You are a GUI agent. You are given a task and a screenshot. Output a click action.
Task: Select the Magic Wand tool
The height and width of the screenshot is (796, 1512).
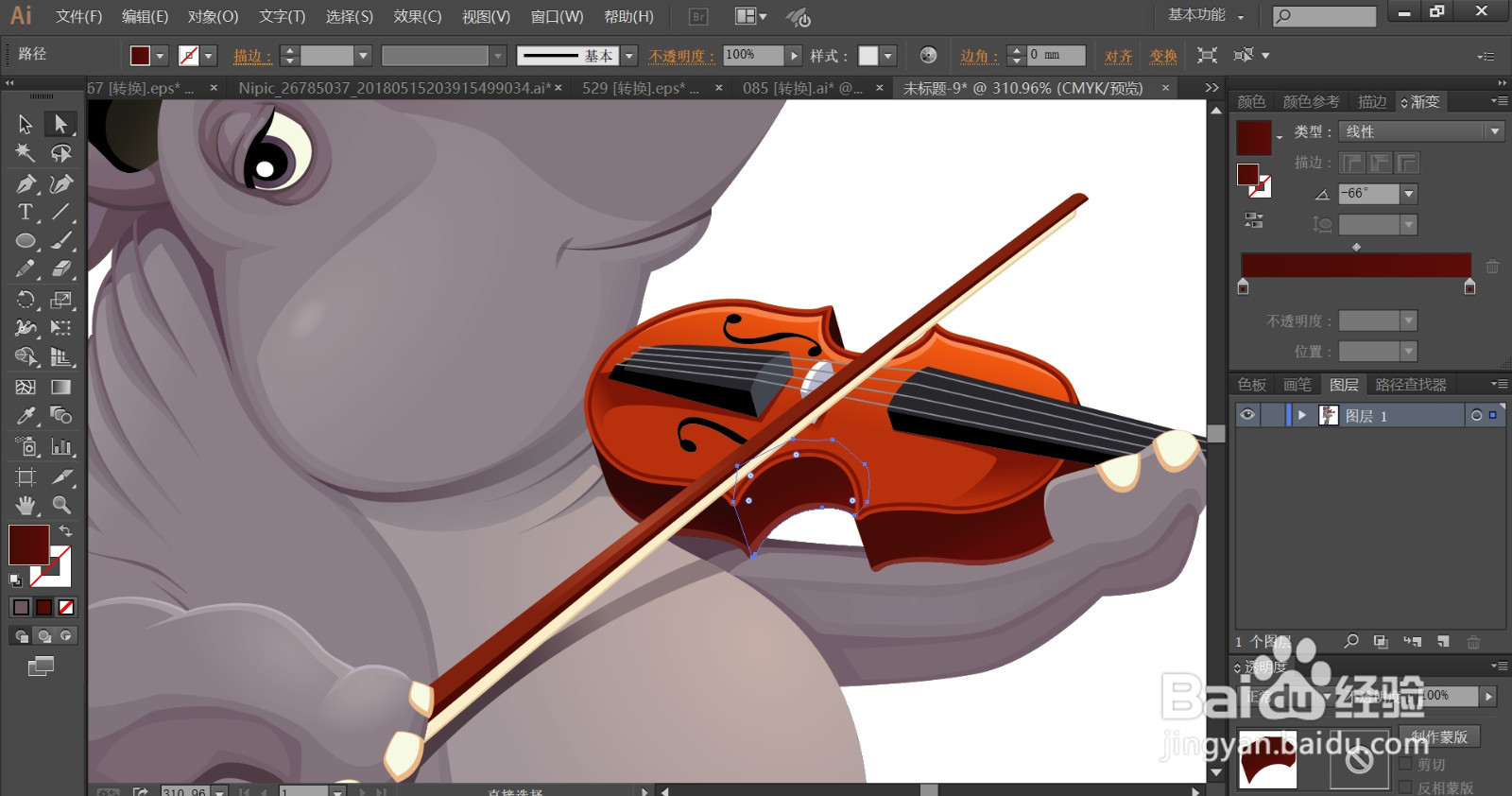tap(26, 153)
